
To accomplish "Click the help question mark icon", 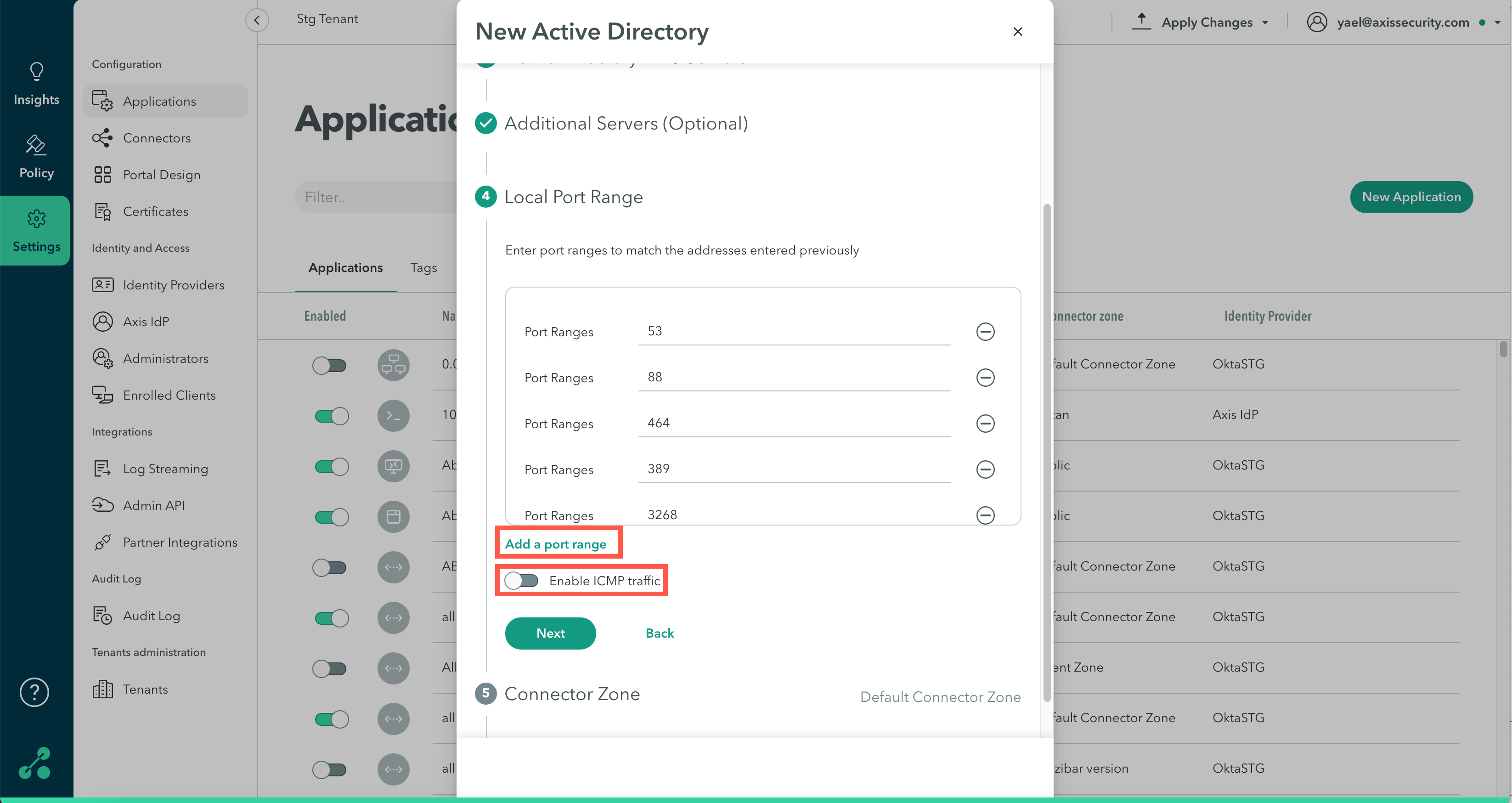I will 34,692.
